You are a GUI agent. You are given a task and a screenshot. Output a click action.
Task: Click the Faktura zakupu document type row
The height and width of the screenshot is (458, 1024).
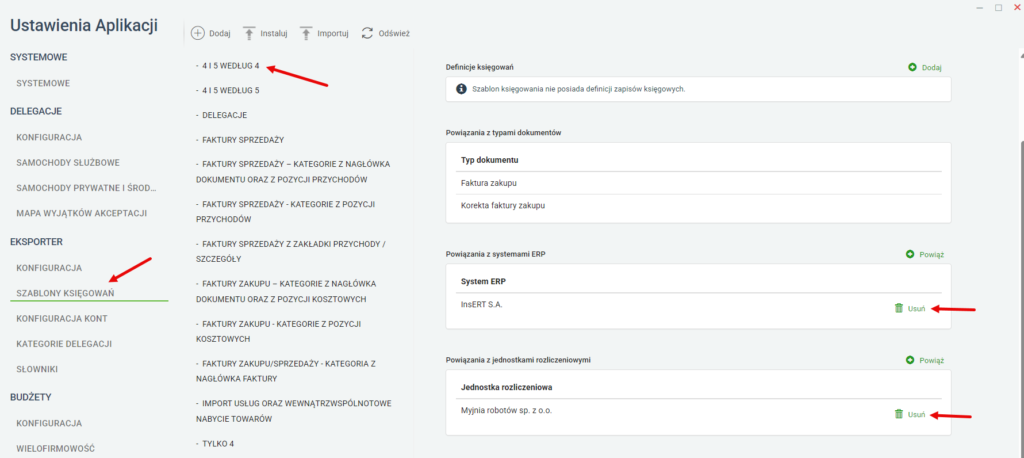click(698, 183)
